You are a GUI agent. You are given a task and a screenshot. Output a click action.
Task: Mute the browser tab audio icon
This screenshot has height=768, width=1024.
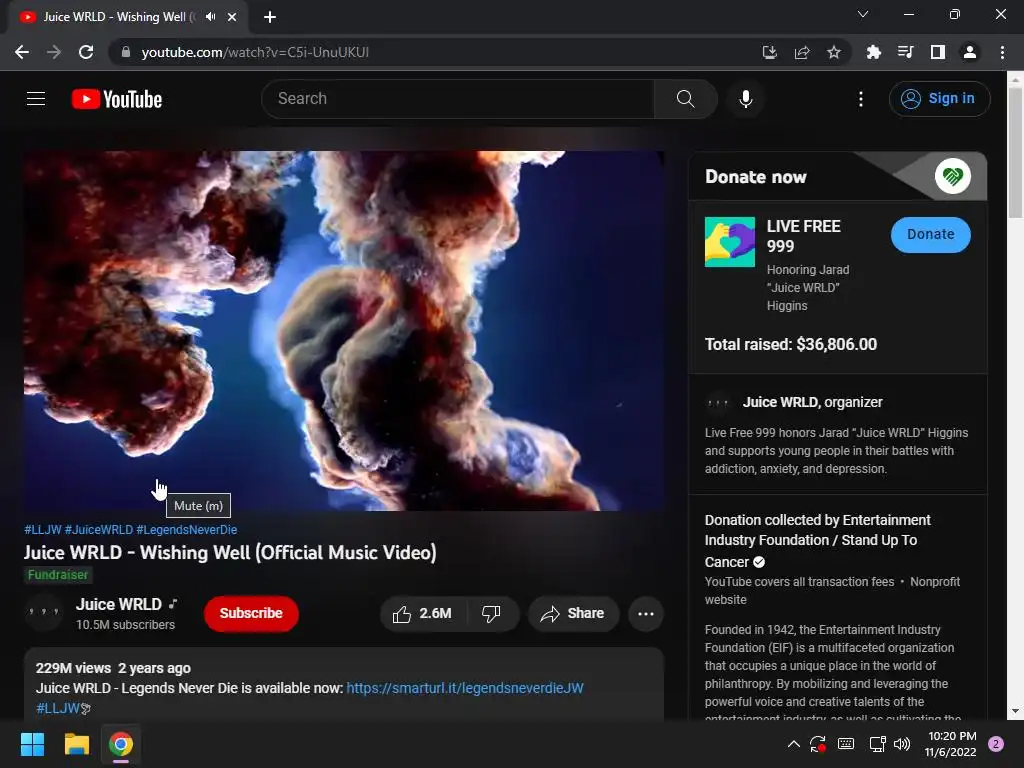[x=210, y=17]
